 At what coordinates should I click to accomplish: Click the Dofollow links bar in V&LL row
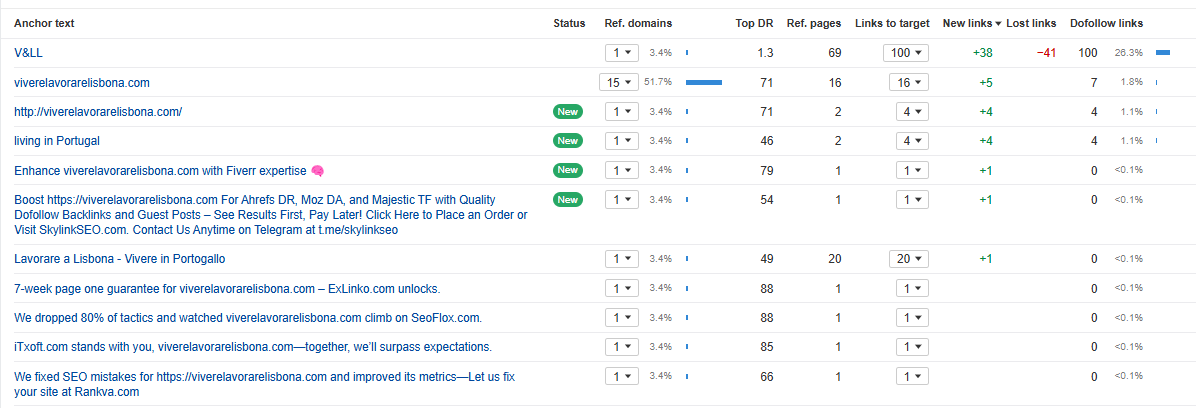1162,53
